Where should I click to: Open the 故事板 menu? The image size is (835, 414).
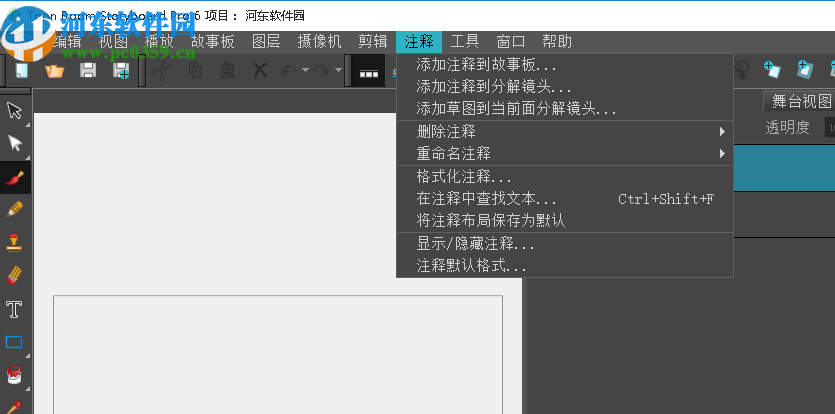pos(213,42)
